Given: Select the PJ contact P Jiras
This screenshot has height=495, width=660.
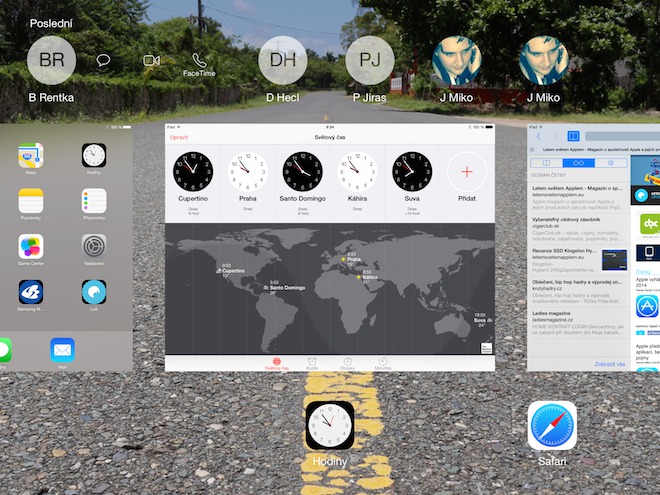Looking at the screenshot, I should tap(370, 60).
